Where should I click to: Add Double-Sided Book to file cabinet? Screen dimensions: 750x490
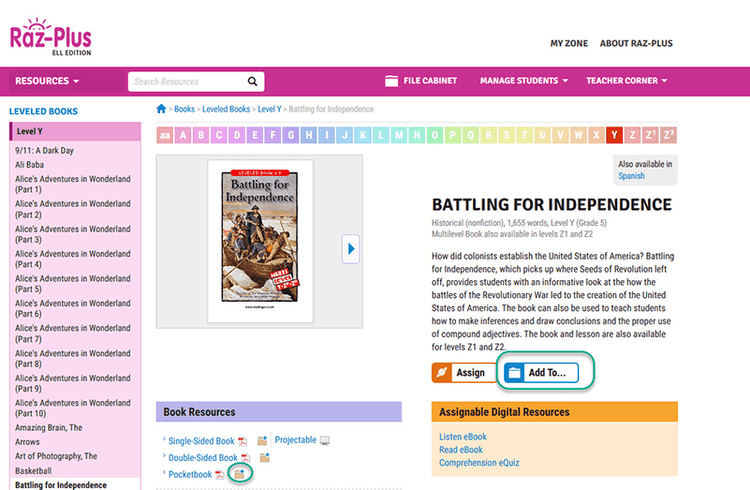pyautogui.click(x=265, y=457)
